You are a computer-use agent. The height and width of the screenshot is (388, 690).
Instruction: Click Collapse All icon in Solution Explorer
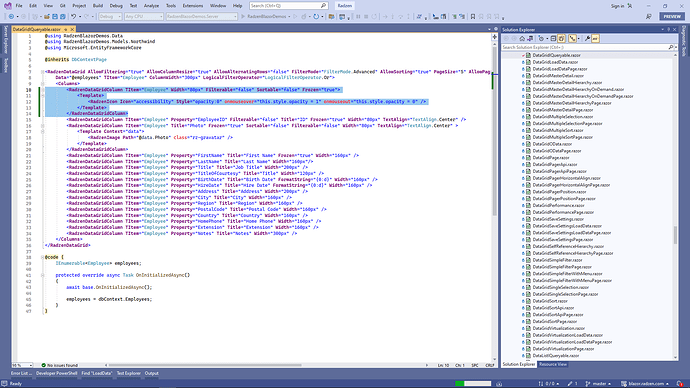[x=553, y=39]
